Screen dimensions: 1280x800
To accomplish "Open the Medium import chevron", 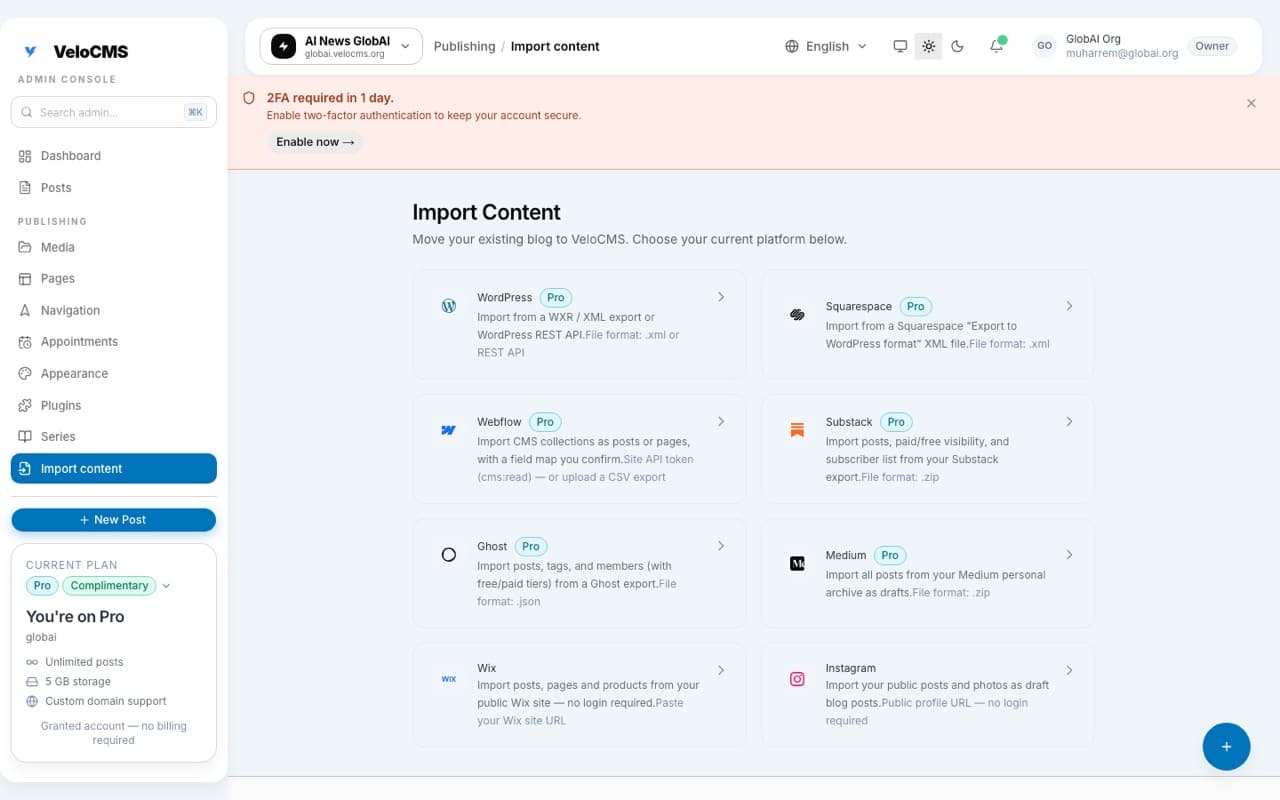I will point(1069,555).
